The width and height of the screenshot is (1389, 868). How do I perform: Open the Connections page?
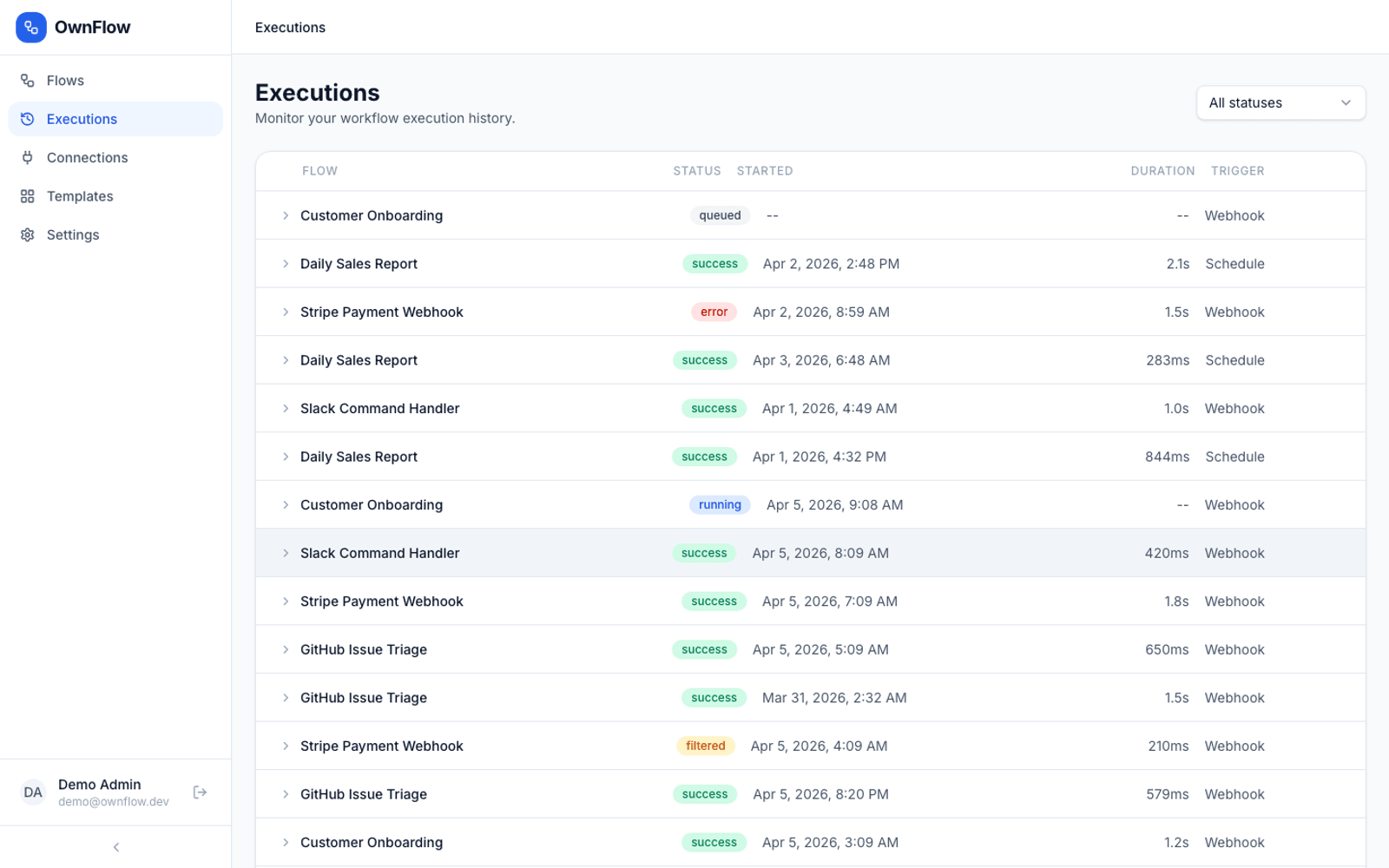pyautogui.click(x=115, y=157)
